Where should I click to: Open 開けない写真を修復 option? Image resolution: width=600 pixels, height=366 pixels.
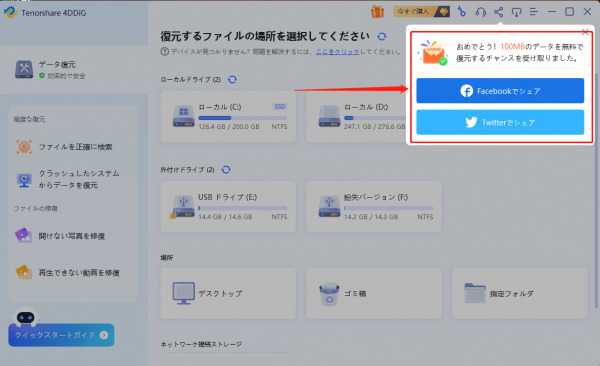[x=73, y=236]
